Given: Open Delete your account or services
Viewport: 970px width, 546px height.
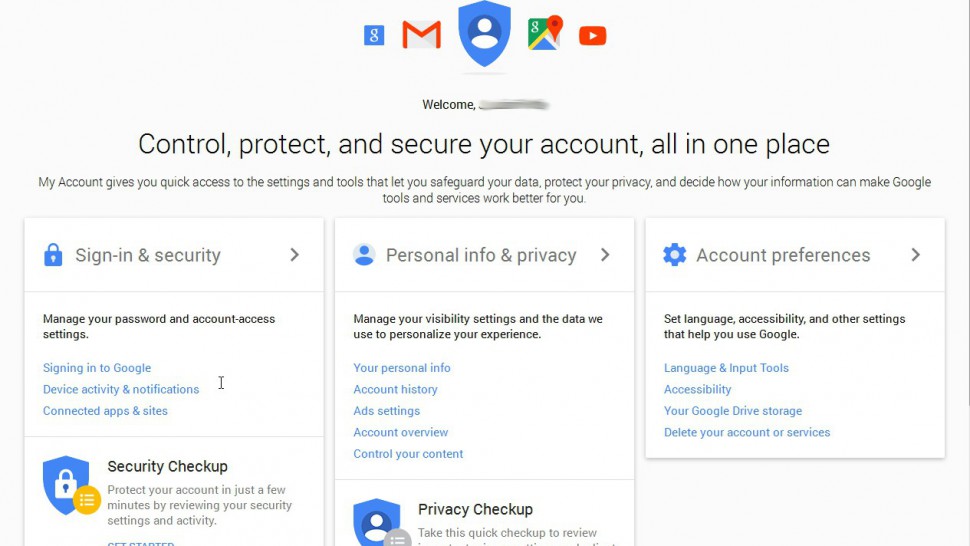Looking at the screenshot, I should [747, 432].
